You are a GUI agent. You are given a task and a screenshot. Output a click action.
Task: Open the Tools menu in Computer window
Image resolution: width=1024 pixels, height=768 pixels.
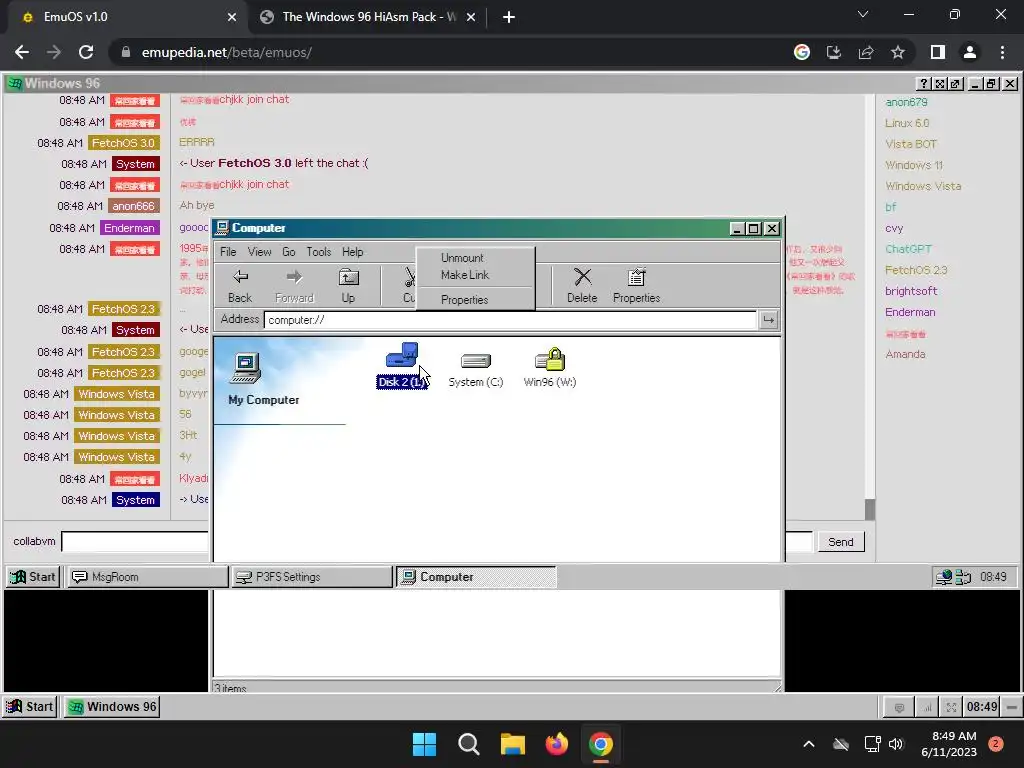pyautogui.click(x=319, y=252)
